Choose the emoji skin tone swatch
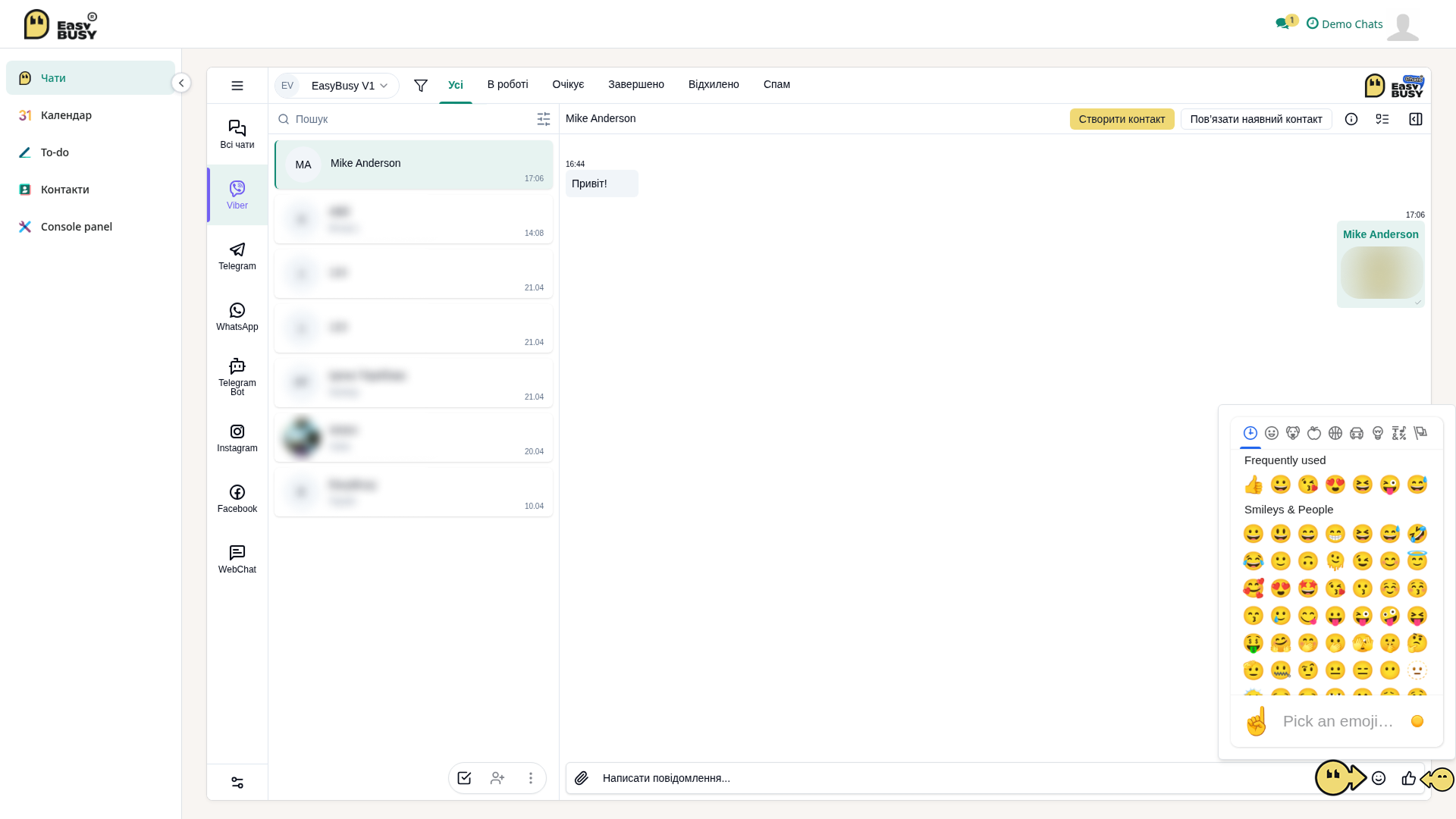This screenshot has width=1456, height=819. coord(1417,721)
